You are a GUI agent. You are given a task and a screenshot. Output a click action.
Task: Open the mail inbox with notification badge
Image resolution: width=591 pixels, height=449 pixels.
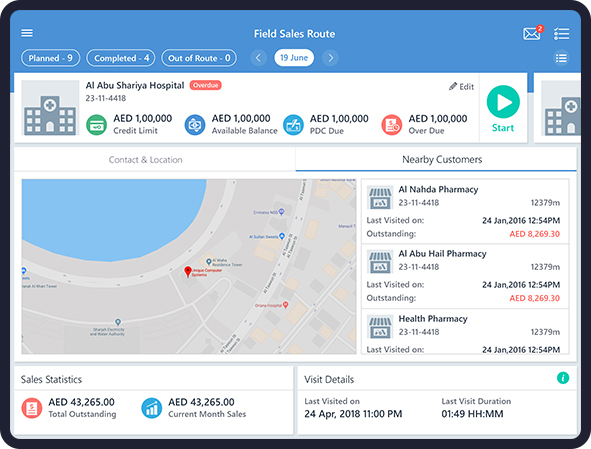pos(532,34)
